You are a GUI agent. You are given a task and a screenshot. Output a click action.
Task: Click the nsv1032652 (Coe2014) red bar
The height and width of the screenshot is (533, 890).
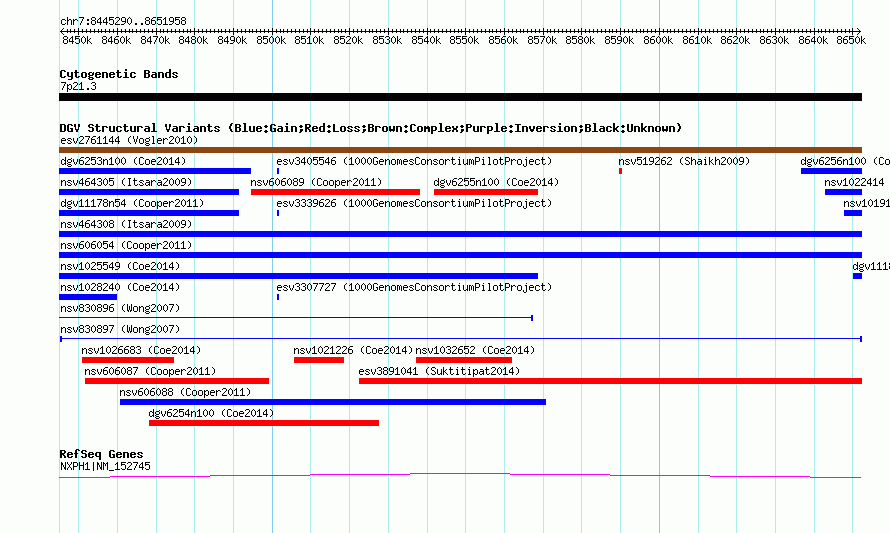[x=464, y=360]
